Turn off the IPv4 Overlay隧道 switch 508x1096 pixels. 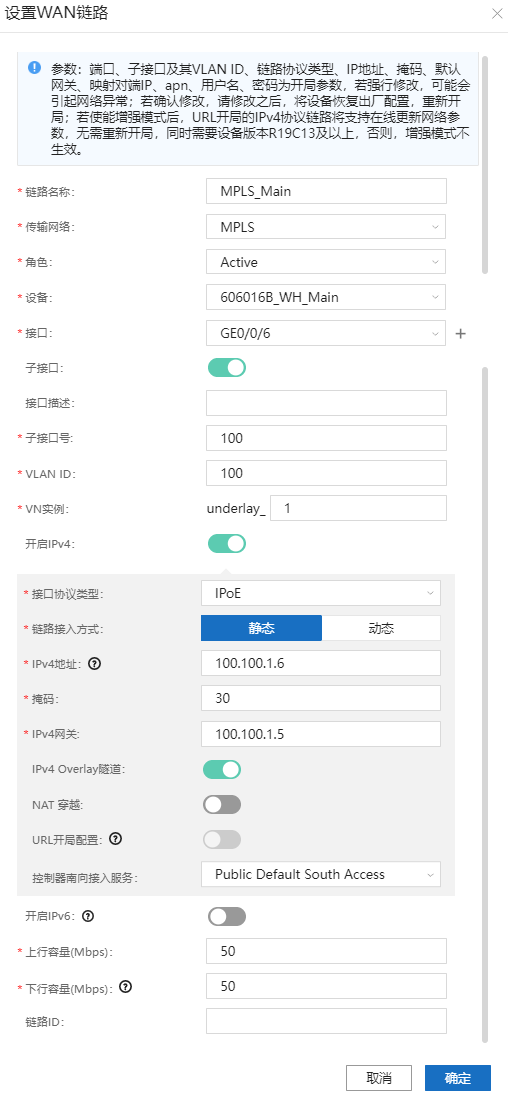click(222, 770)
